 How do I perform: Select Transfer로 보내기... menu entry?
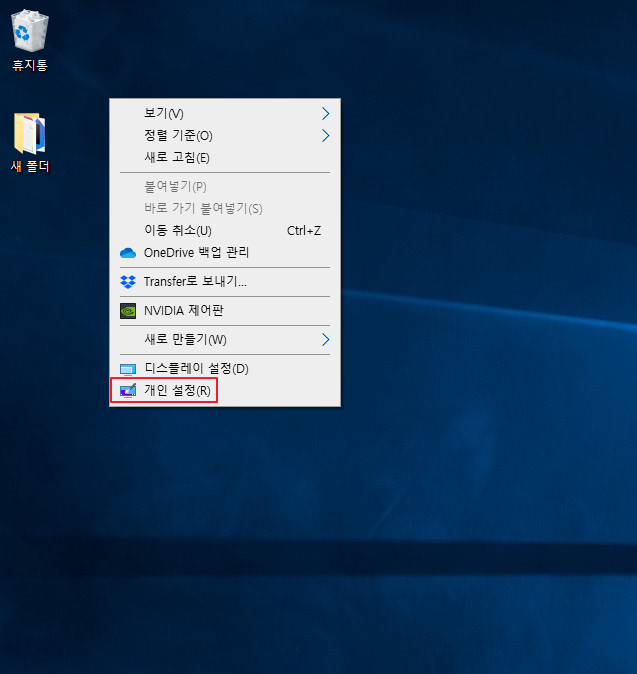pos(225,282)
